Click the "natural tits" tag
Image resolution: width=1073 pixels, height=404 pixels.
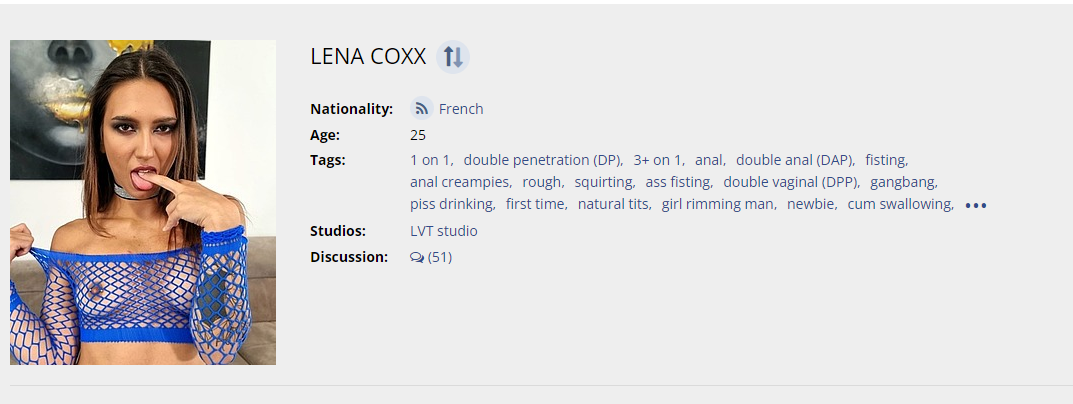pos(614,204)
